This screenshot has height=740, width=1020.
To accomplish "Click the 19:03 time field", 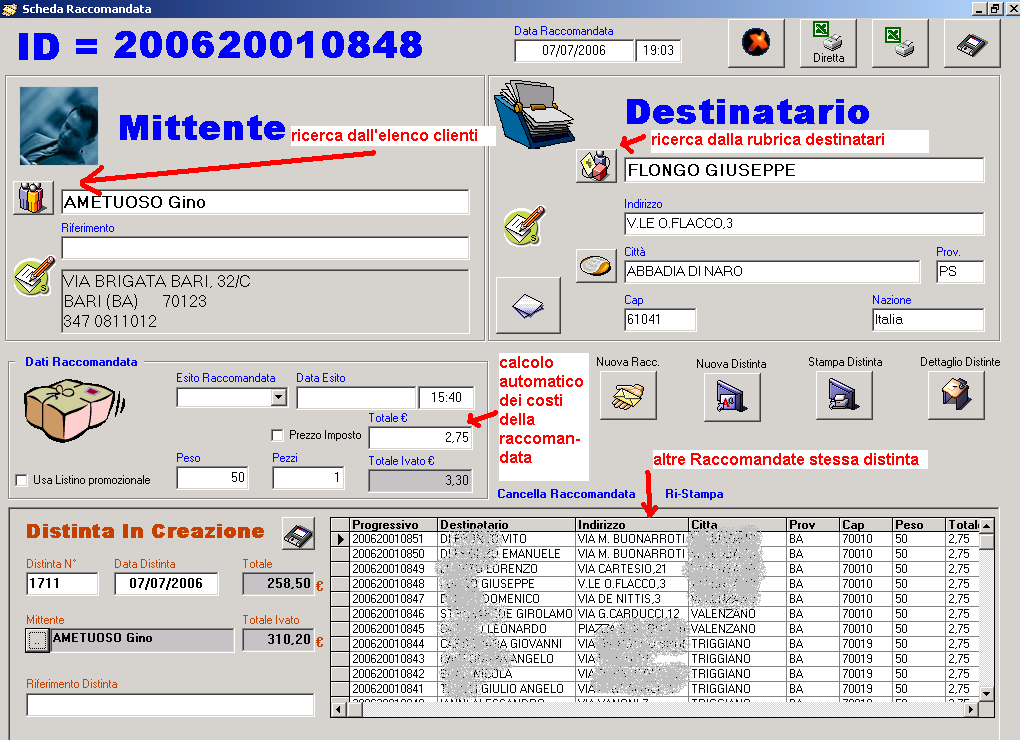I will point(658,51).
